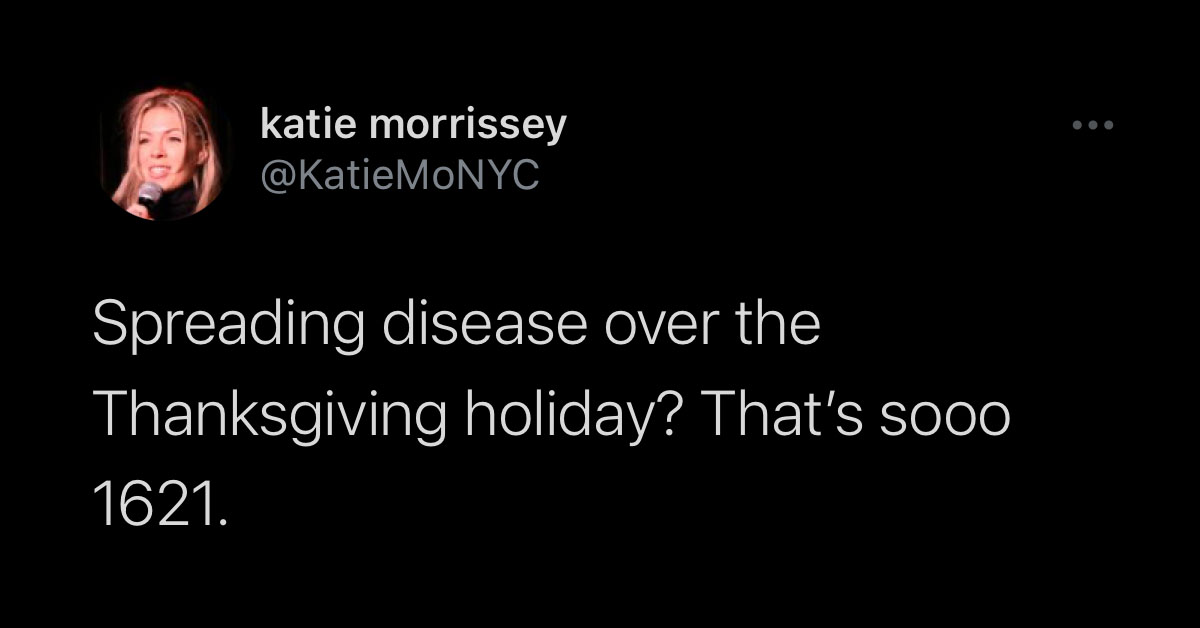Open the katie morrissey display name link
This screenshot has width=1200, height=628.
tap(413, 125)
